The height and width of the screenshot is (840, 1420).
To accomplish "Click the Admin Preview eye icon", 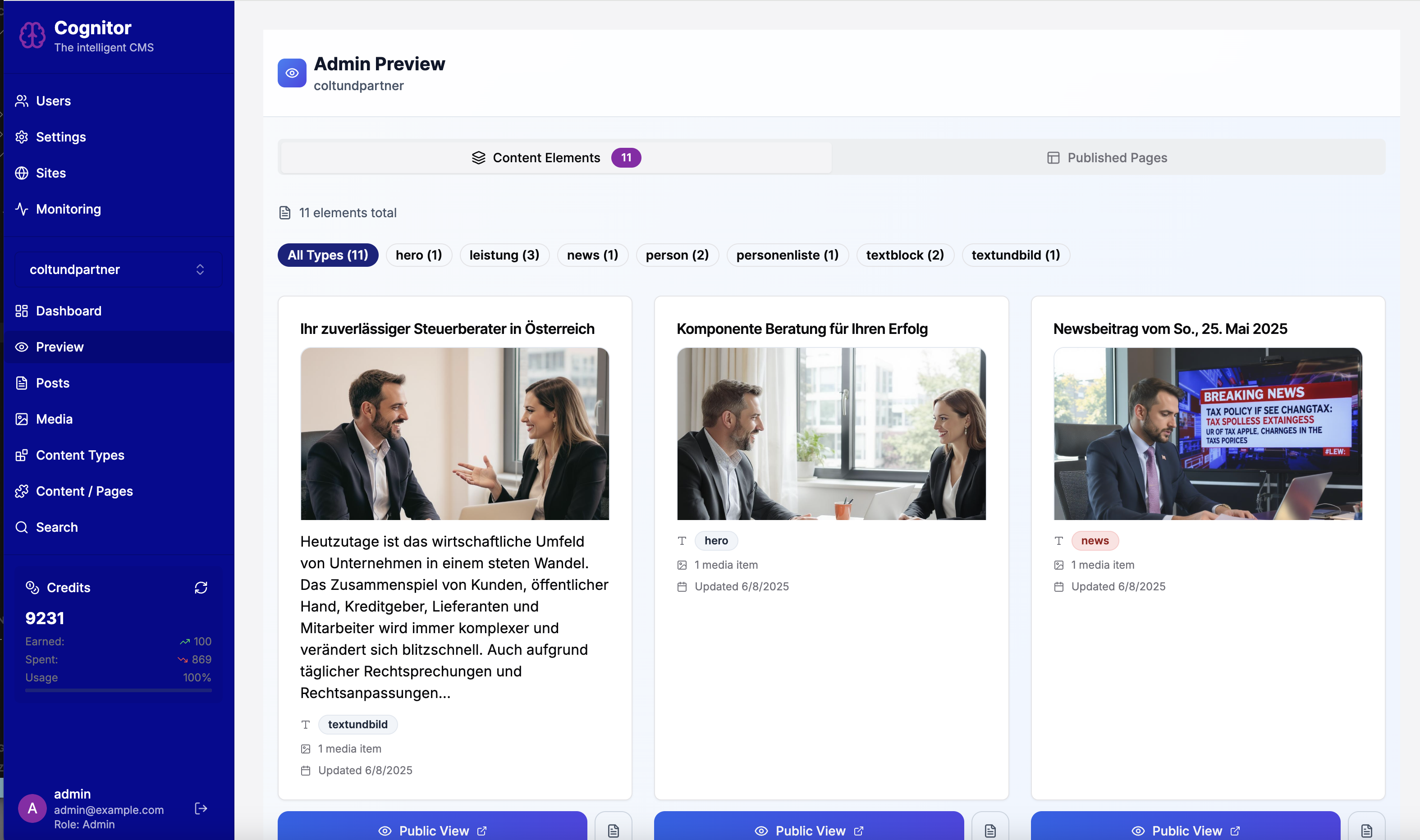I will [292, 73].
